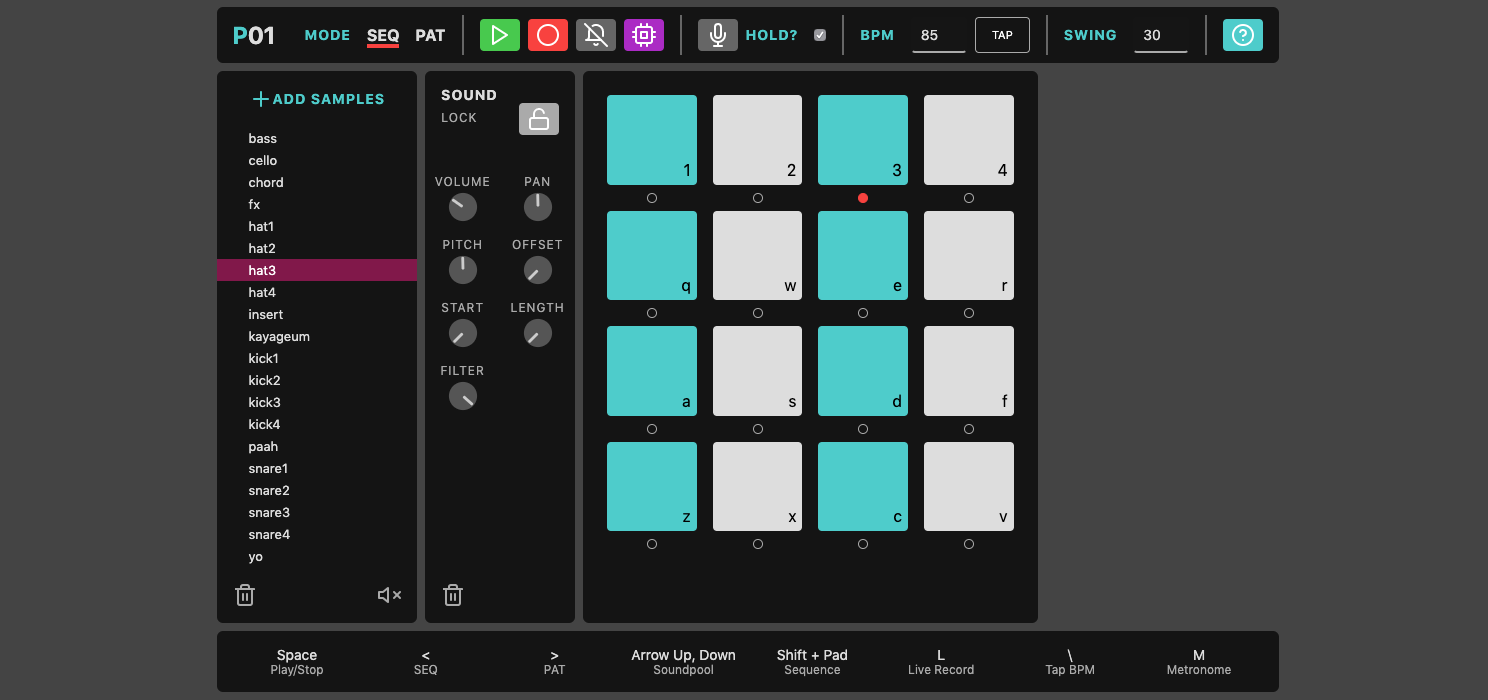Screen dimensions: 1488x700
Task: Click the soundpool trash icon
Action: [x=245, y=596]
